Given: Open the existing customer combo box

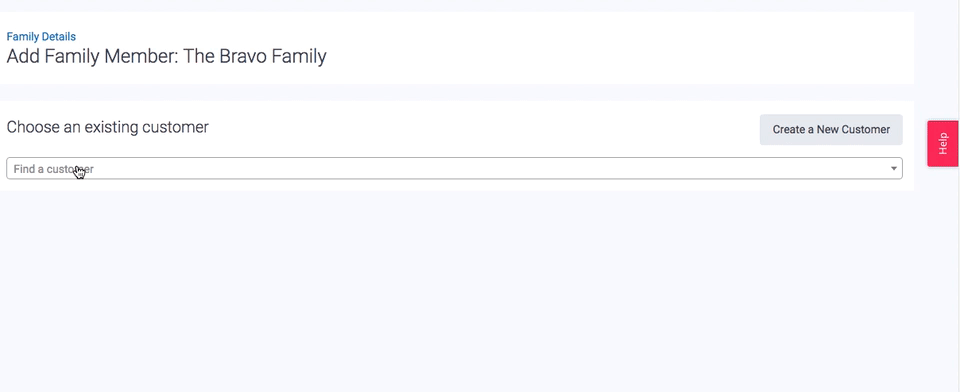Looking at the screenshot, I should point(454,168).
